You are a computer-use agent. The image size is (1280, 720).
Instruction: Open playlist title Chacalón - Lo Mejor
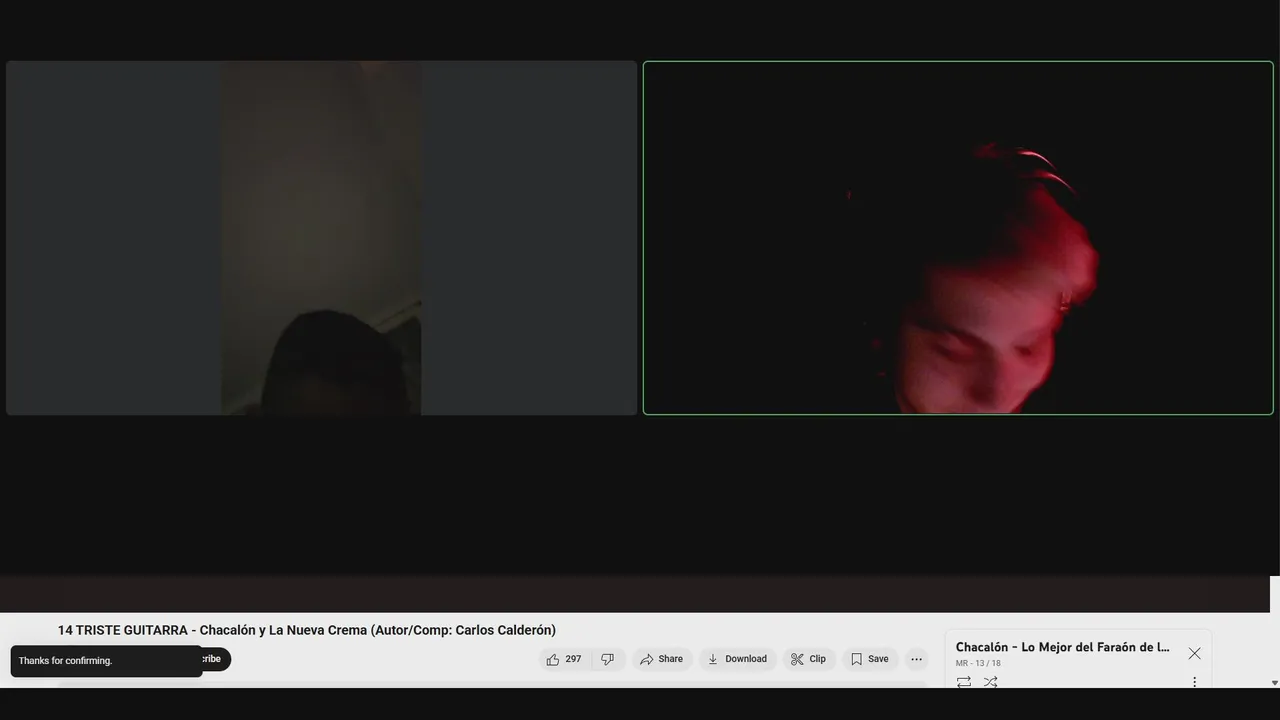click(x=1062, y=647)
